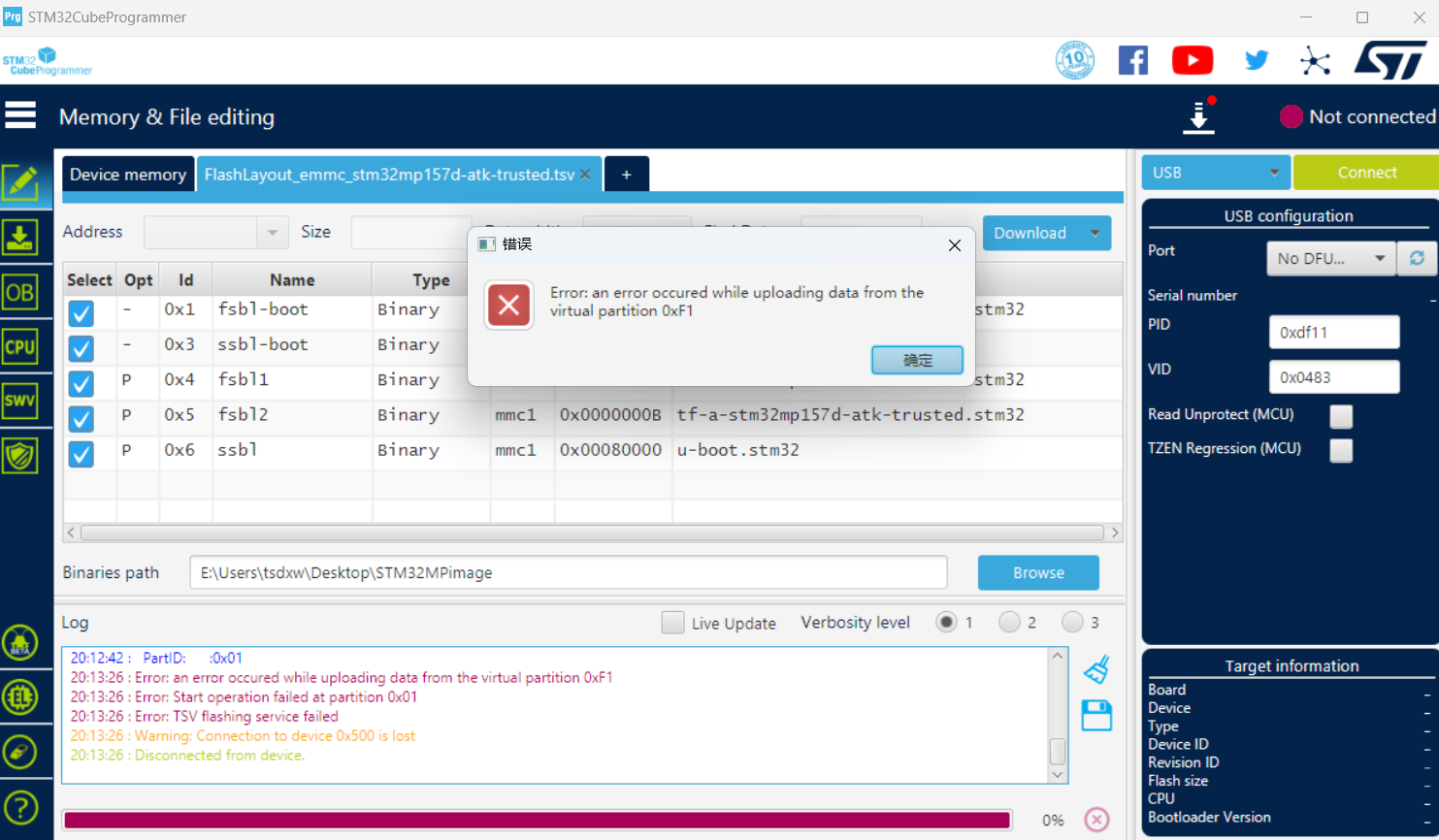Switch to FlashLayout_emmc tsv tab
Image resolution: width=1439 pixels, height=840 pixels.
tap(389, 175)
